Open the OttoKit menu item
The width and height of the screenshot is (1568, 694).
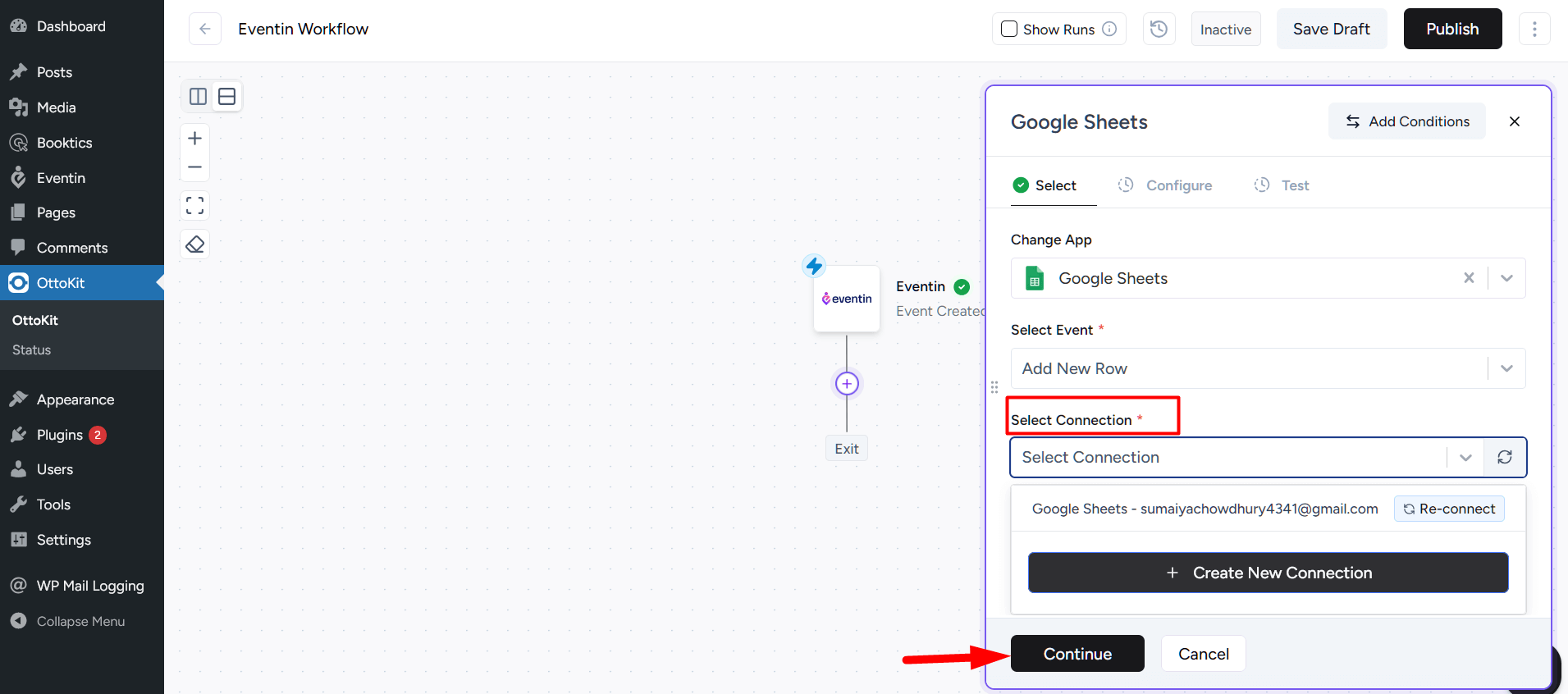[x=82, y=283]
